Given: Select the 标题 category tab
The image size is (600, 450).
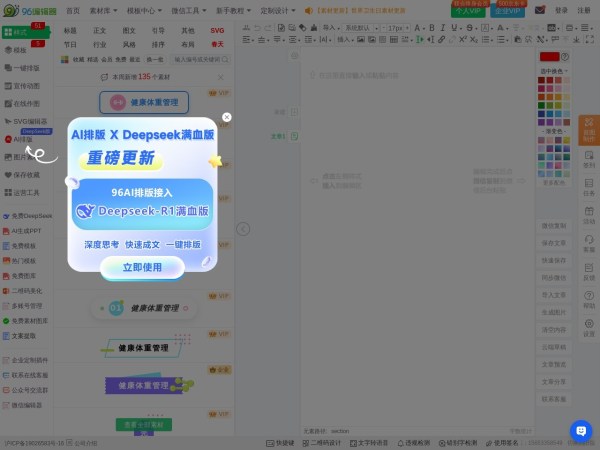Looking at the screenshot, I should [x=70, y=31].
